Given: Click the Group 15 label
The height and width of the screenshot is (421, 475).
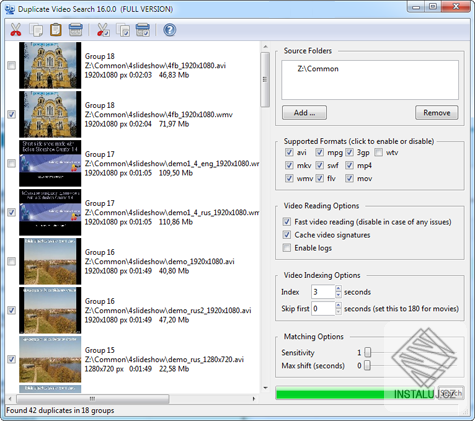Looking at the screenshot, I should pyautogui.click(x=100, y=350).
